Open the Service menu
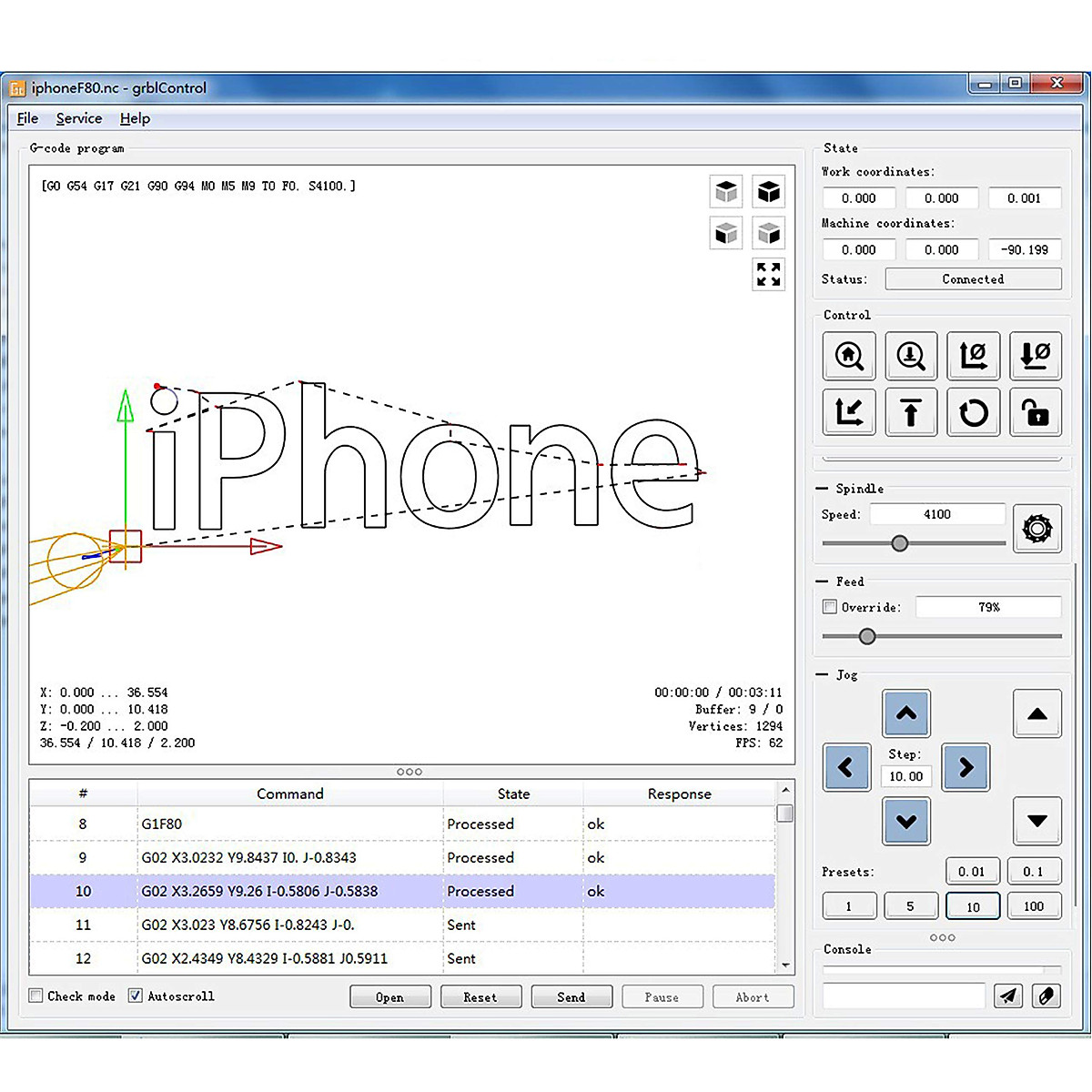Screen dimensions: 1092x1092 [79, 118]
